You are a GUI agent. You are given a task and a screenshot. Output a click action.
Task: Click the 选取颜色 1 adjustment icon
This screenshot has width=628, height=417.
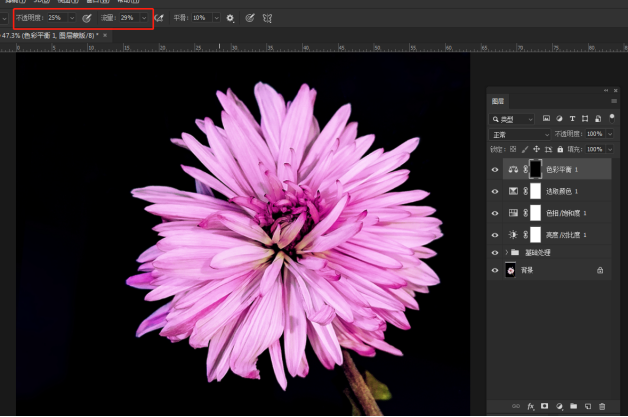tap(513, 191)
